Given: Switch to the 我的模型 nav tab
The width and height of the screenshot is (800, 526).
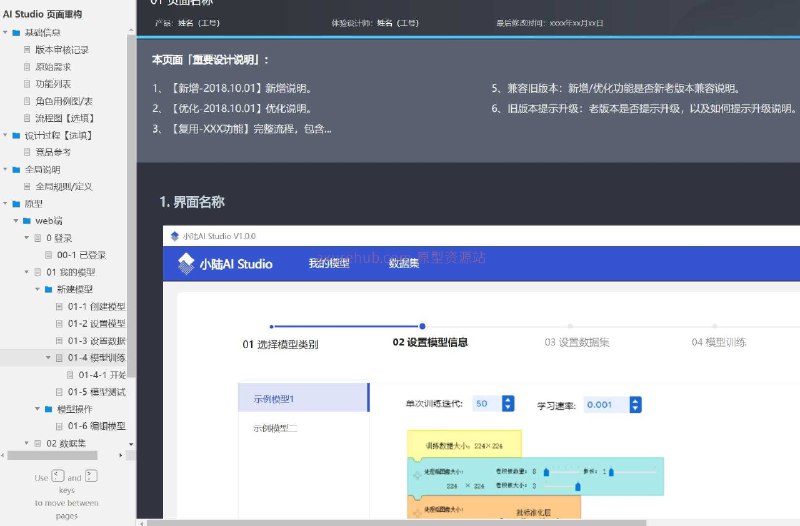Looking at the screenshot, I should pyautogui.click(x=329, y=263).
